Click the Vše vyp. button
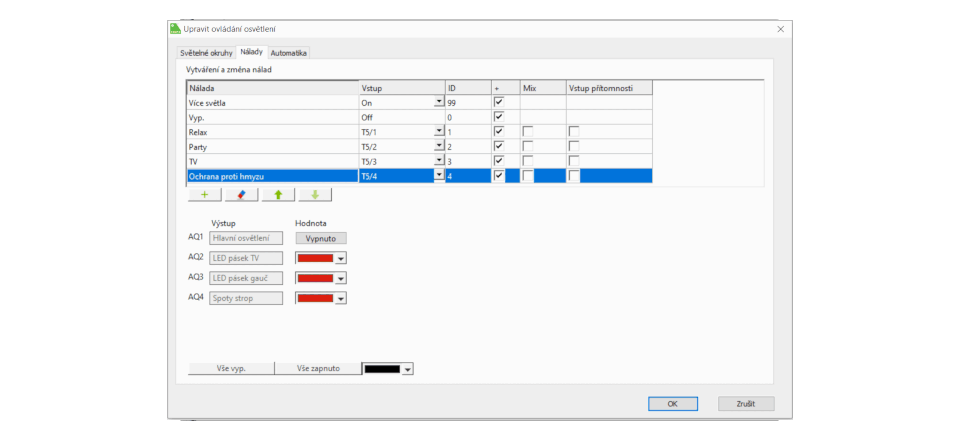This screenshot has width=960, height=440. 231,368
